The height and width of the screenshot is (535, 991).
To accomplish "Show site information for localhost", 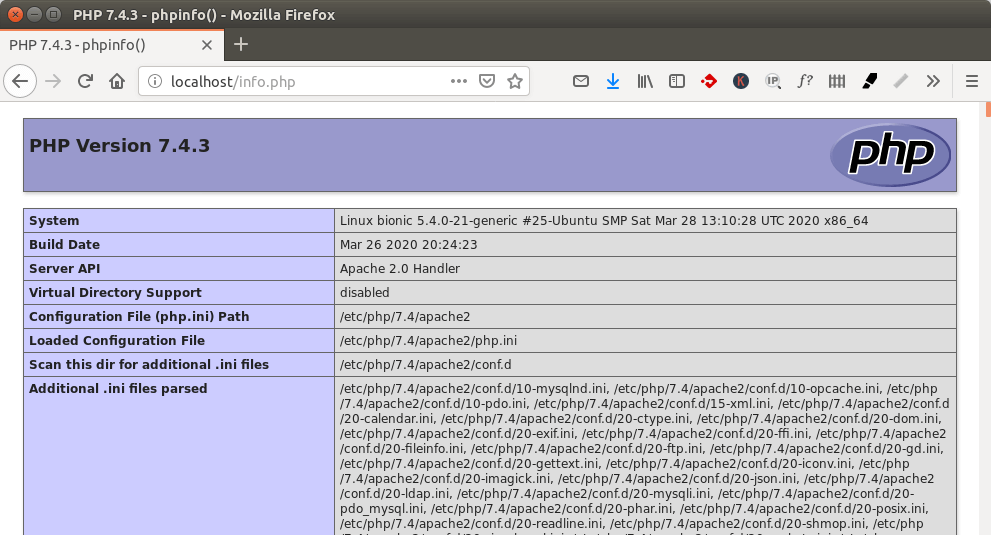I will 155,82.
